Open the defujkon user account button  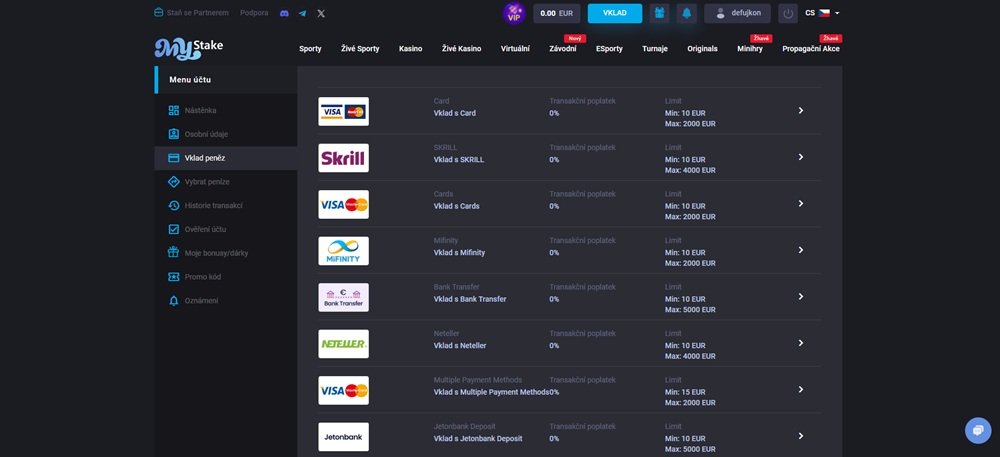tap(737, 13)
